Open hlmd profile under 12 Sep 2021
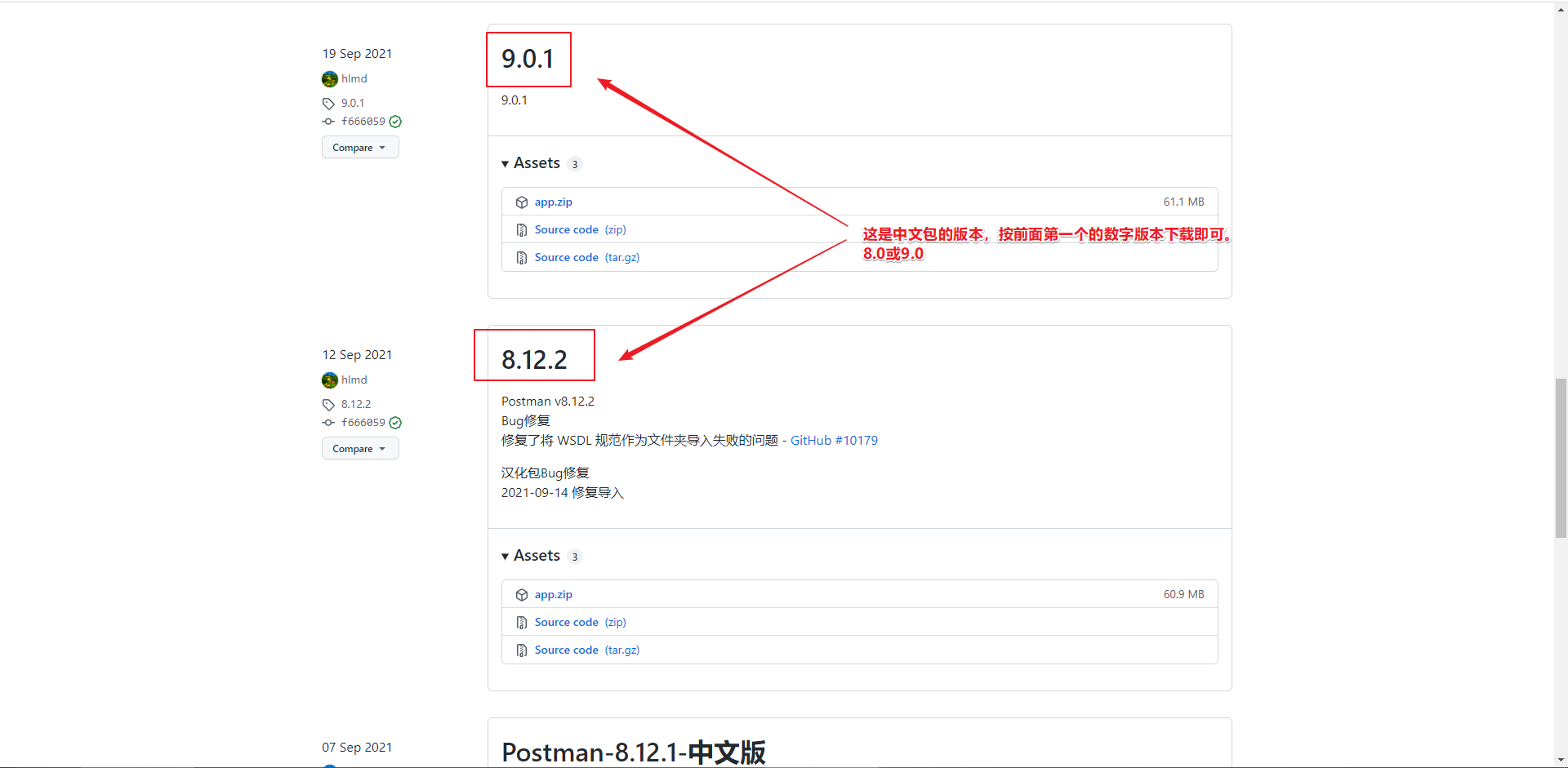 tap(354, 380)
